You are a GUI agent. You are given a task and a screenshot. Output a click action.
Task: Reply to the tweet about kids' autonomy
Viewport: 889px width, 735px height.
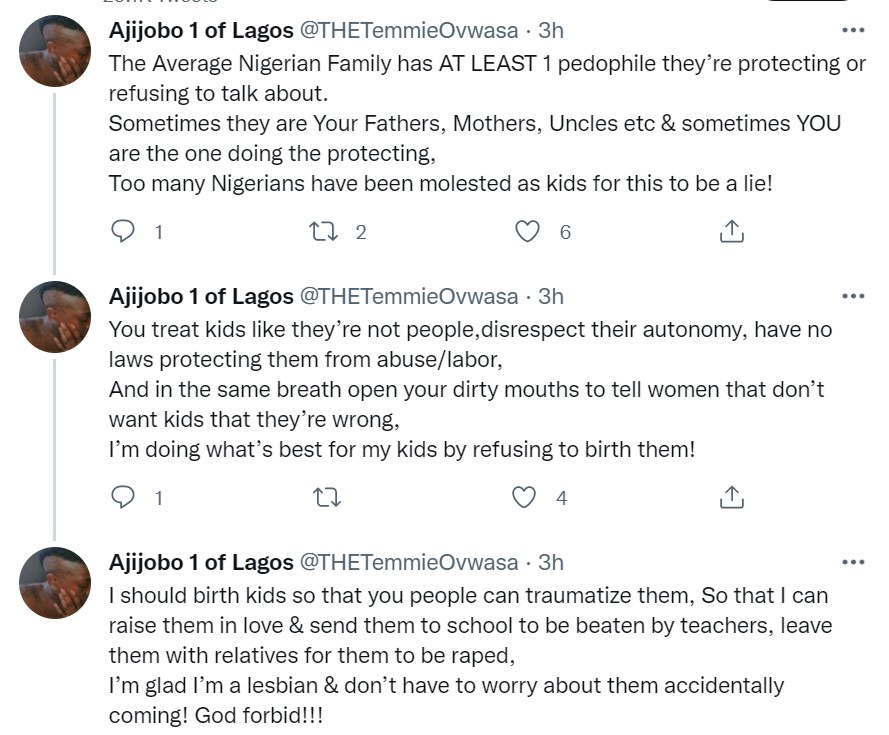[x=123, y=497]
